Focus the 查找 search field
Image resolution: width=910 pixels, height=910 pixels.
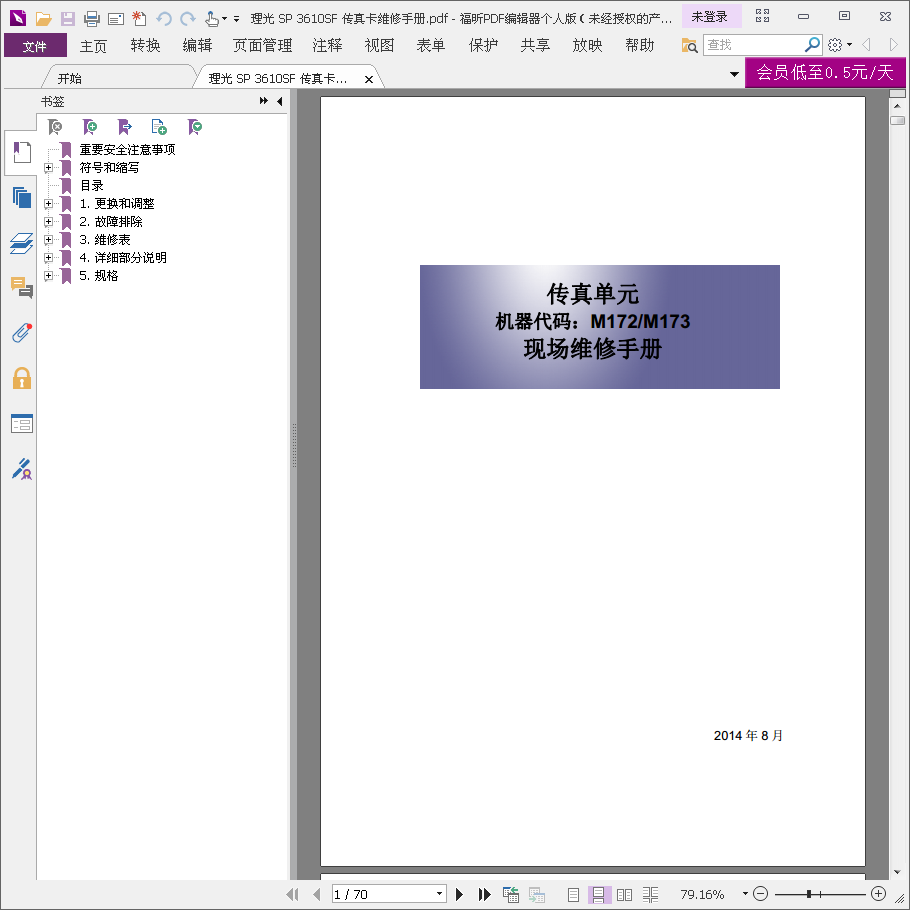(x=753, y=45)
